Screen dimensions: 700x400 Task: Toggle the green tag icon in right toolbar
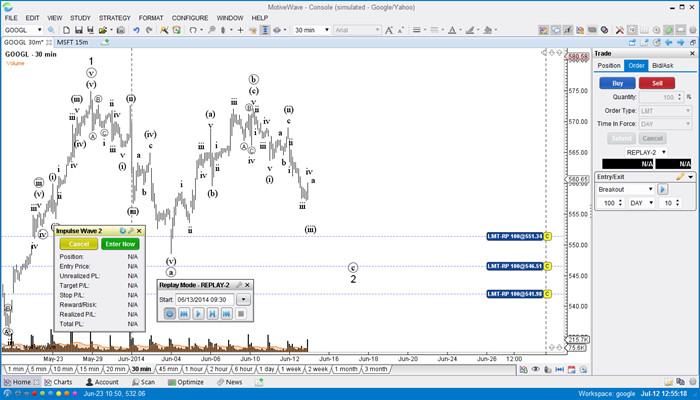point(668,30)
